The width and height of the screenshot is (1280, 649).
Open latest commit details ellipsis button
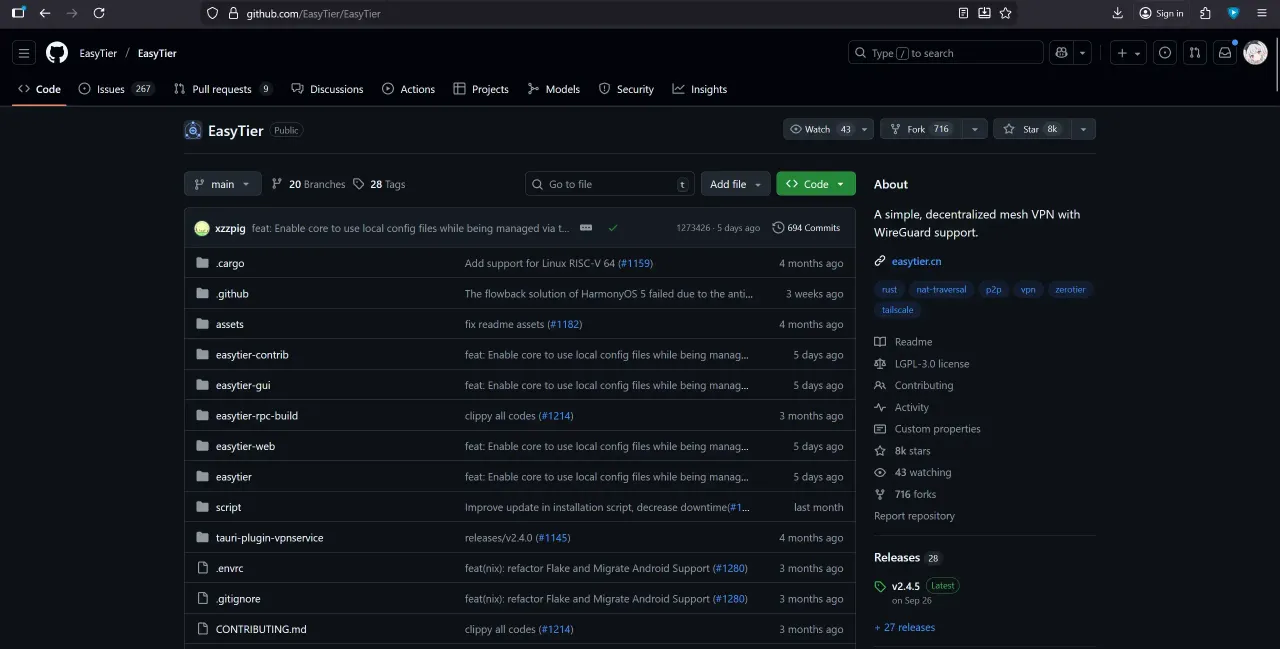[586, 228]
